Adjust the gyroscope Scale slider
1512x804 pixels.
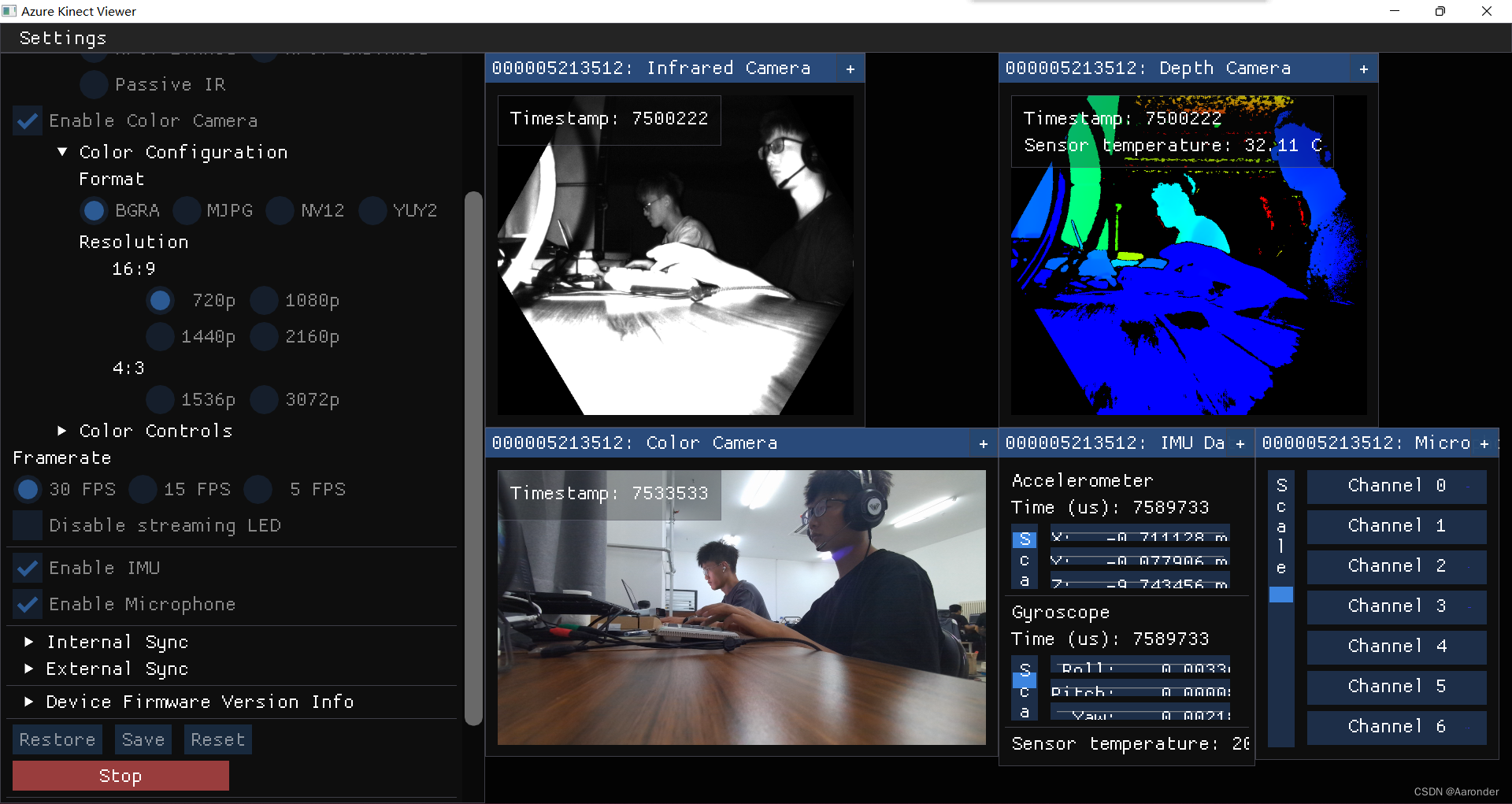1025,690
